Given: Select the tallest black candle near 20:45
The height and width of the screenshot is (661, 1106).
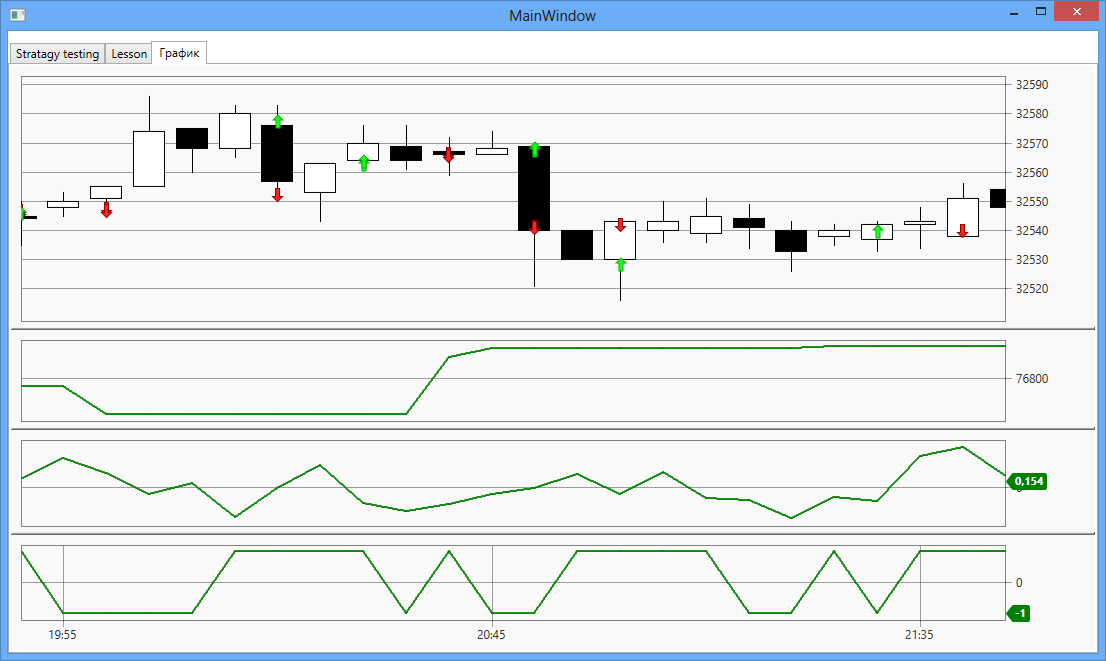Looking at the screenshot, I should click(534, 190).
